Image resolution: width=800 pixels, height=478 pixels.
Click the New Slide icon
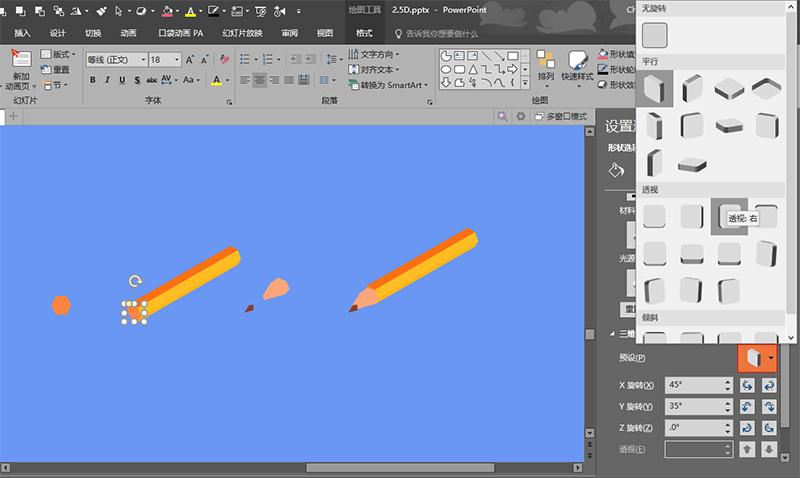click(x=19, y=66)
